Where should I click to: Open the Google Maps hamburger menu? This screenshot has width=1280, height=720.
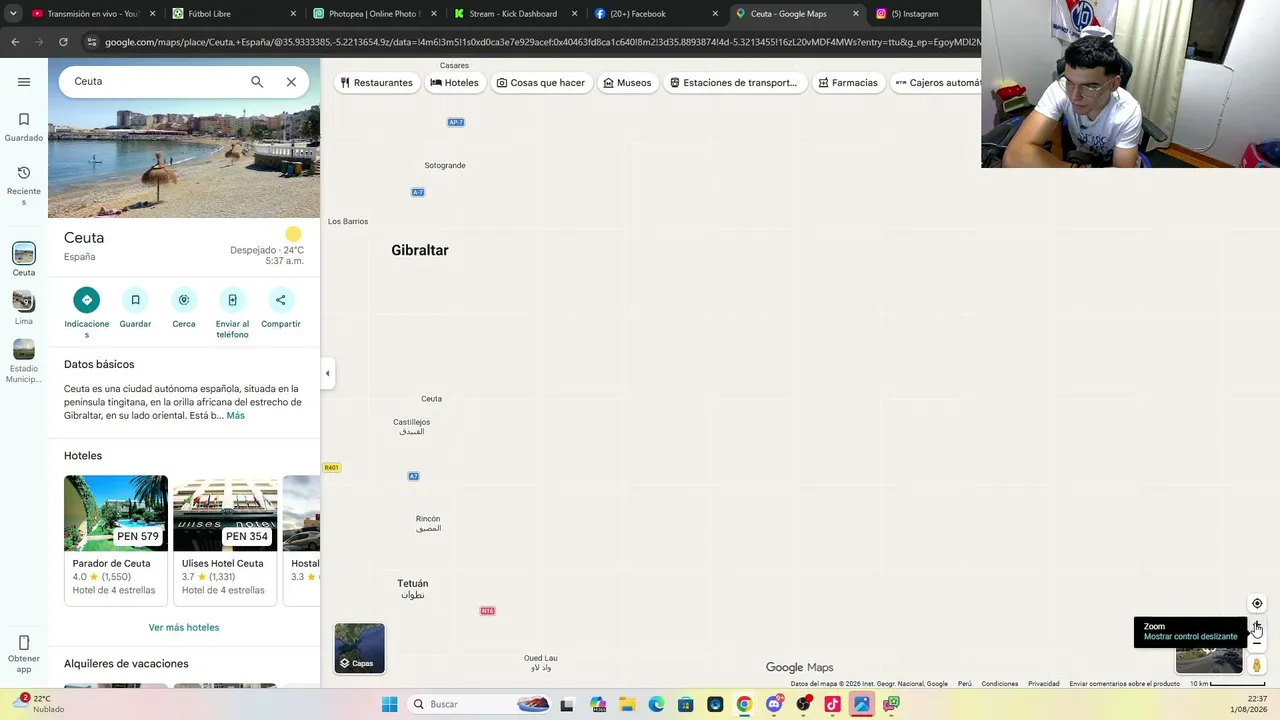24,82
